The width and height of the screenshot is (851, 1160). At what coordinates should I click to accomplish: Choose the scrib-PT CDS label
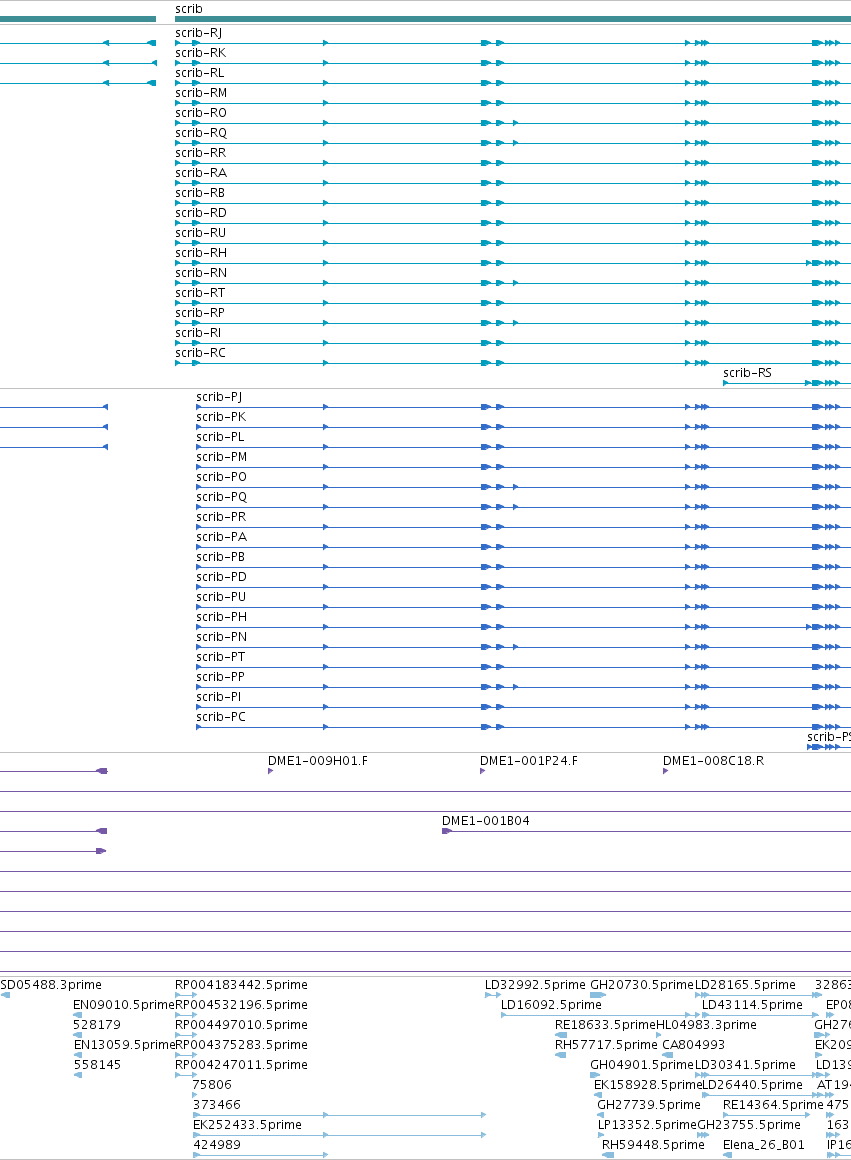click(221, 656)
